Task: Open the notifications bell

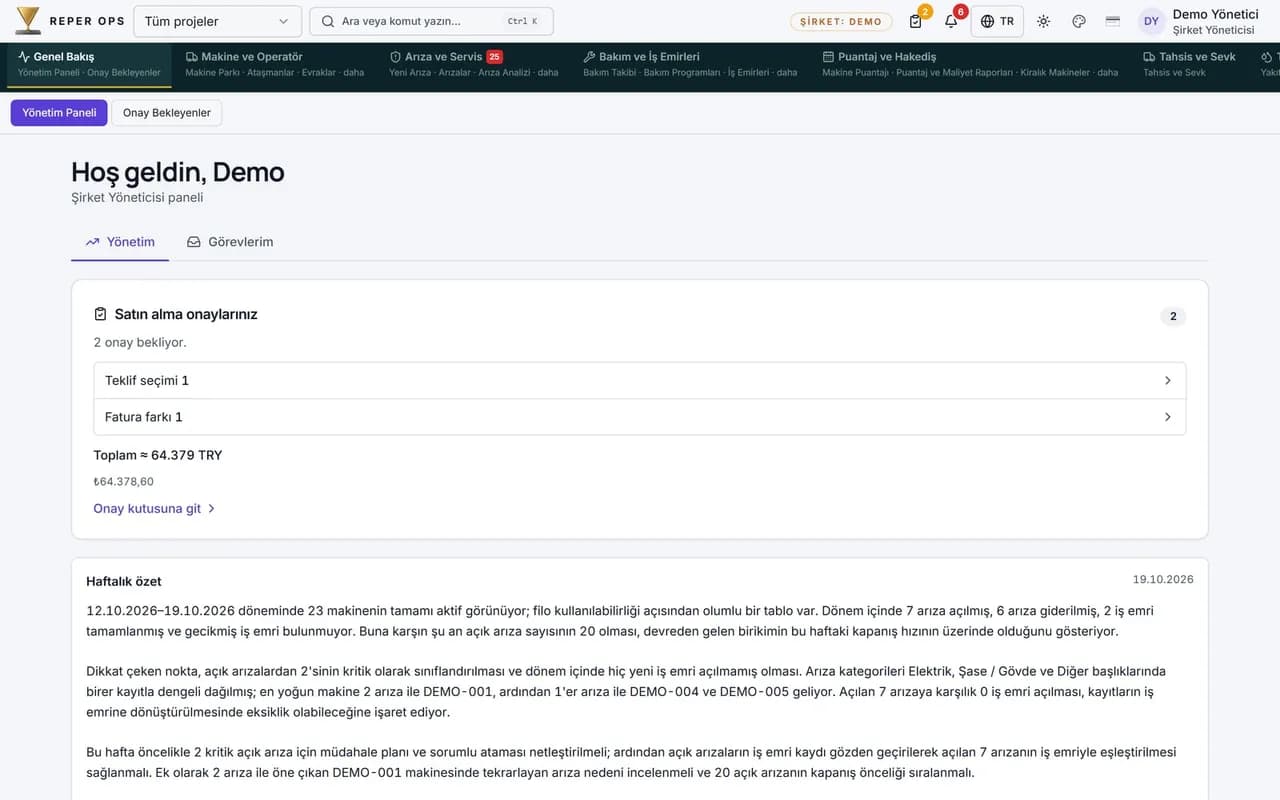Action: pyautogui.click(x=951, y=21)
